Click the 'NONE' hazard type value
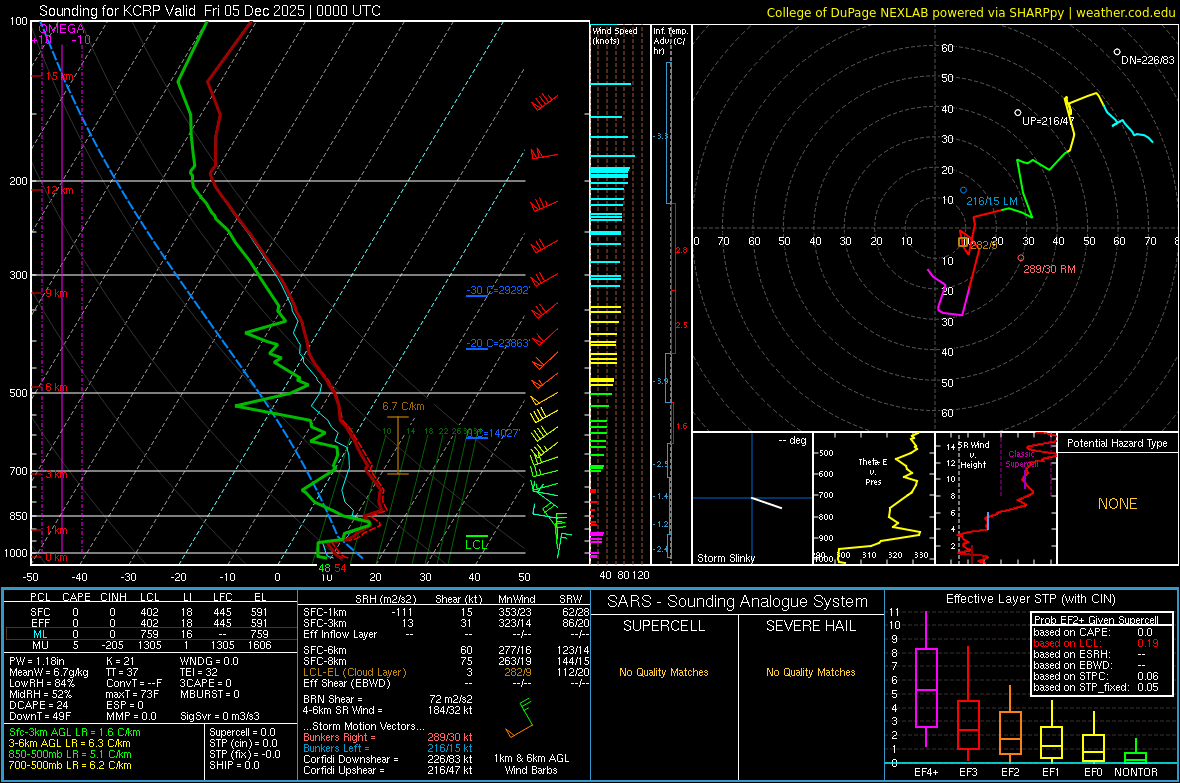The width and height of the screenshot is (1180, 783). click(1117, 504)
